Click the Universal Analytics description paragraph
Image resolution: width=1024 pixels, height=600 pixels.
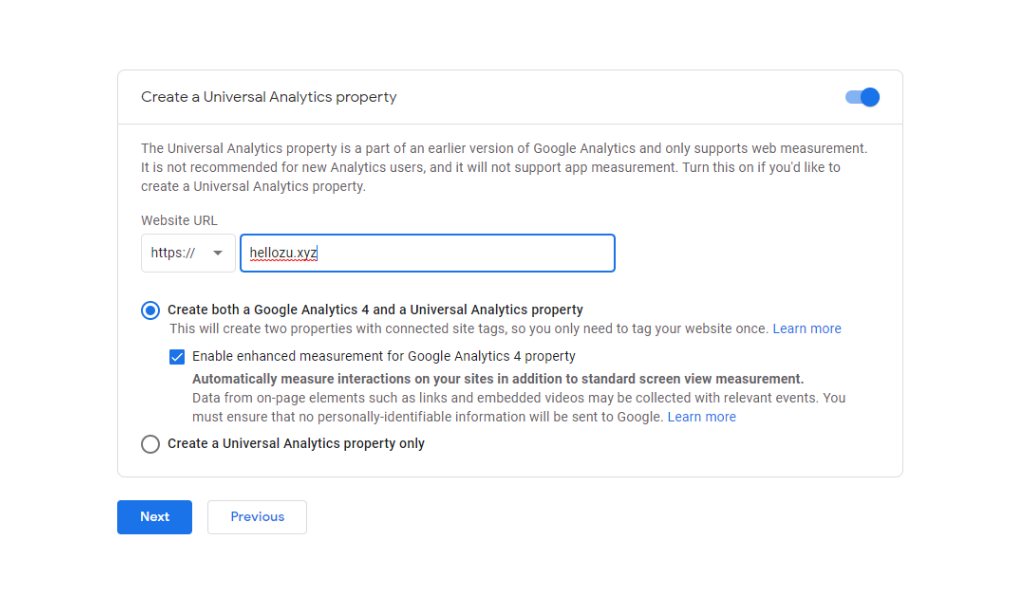[504, 167]
